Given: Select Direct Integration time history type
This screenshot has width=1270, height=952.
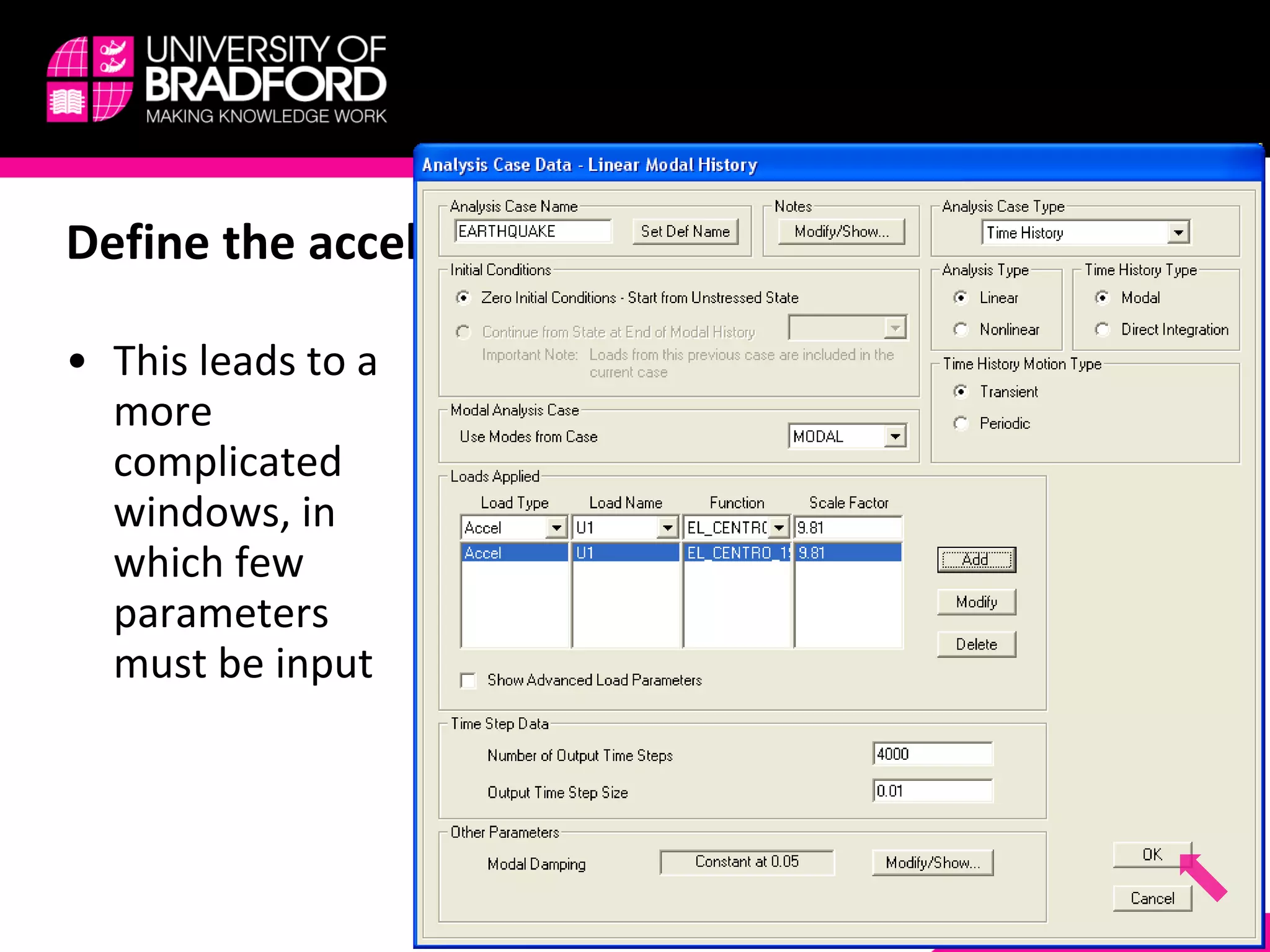Looking at the screenshot, I should (x=1102, y=329).
